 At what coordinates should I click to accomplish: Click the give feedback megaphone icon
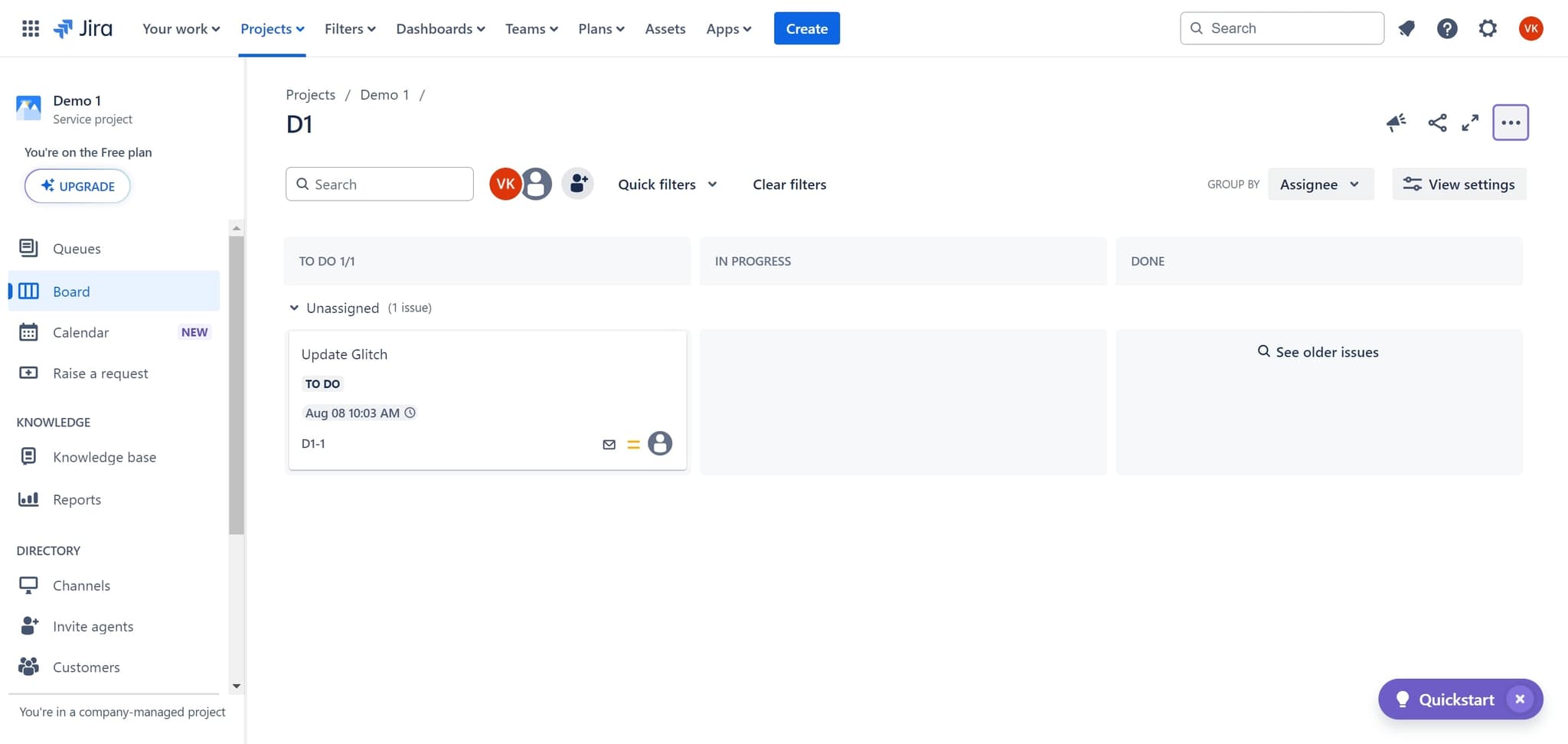pyautogui.click(x=1396, y=122)
